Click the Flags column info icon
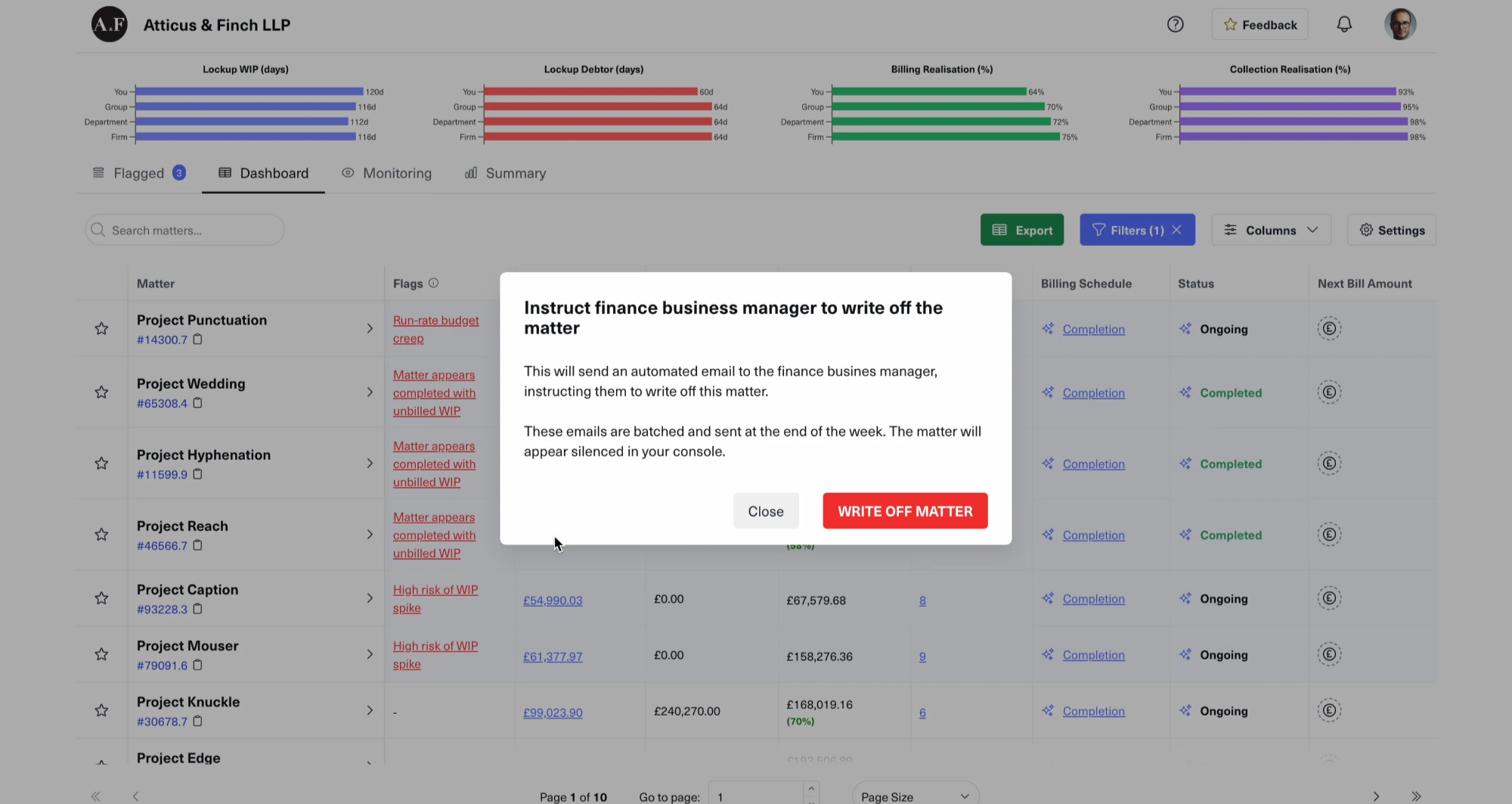Image resolution: width=1512 pixels, height=804 pixels. pyautogui.click(x=433, y=283)
